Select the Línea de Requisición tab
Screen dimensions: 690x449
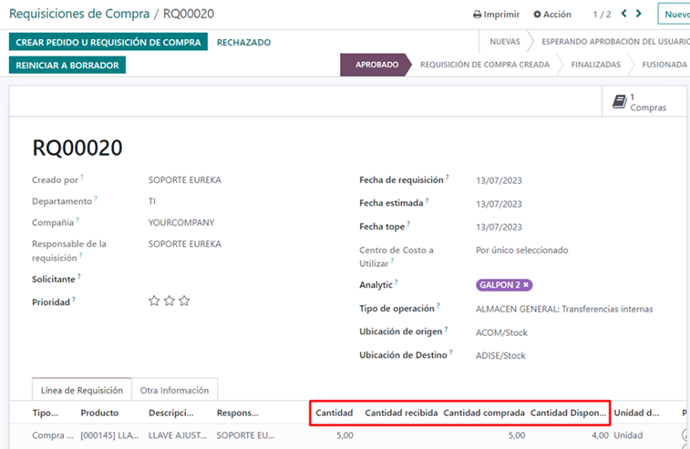(81, 390)
